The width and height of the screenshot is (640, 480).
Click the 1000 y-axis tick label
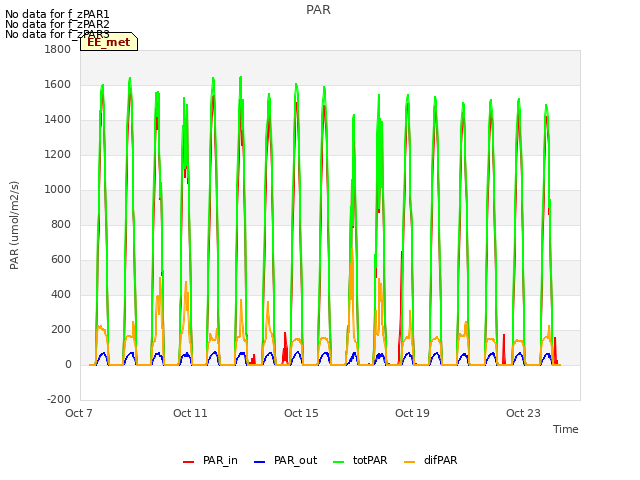(x=58, y=189)
